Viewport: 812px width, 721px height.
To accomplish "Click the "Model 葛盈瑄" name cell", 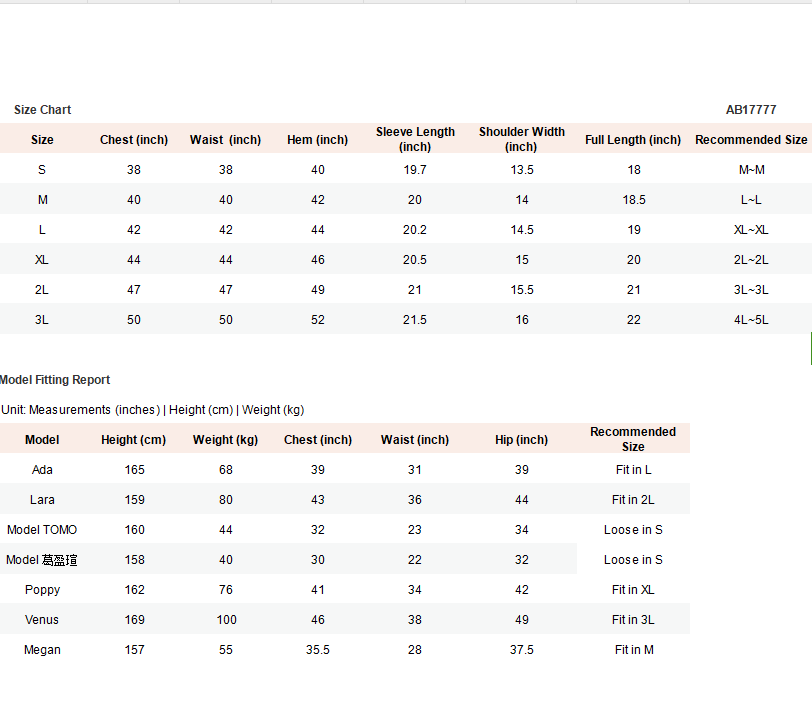I will pos(42,560).
